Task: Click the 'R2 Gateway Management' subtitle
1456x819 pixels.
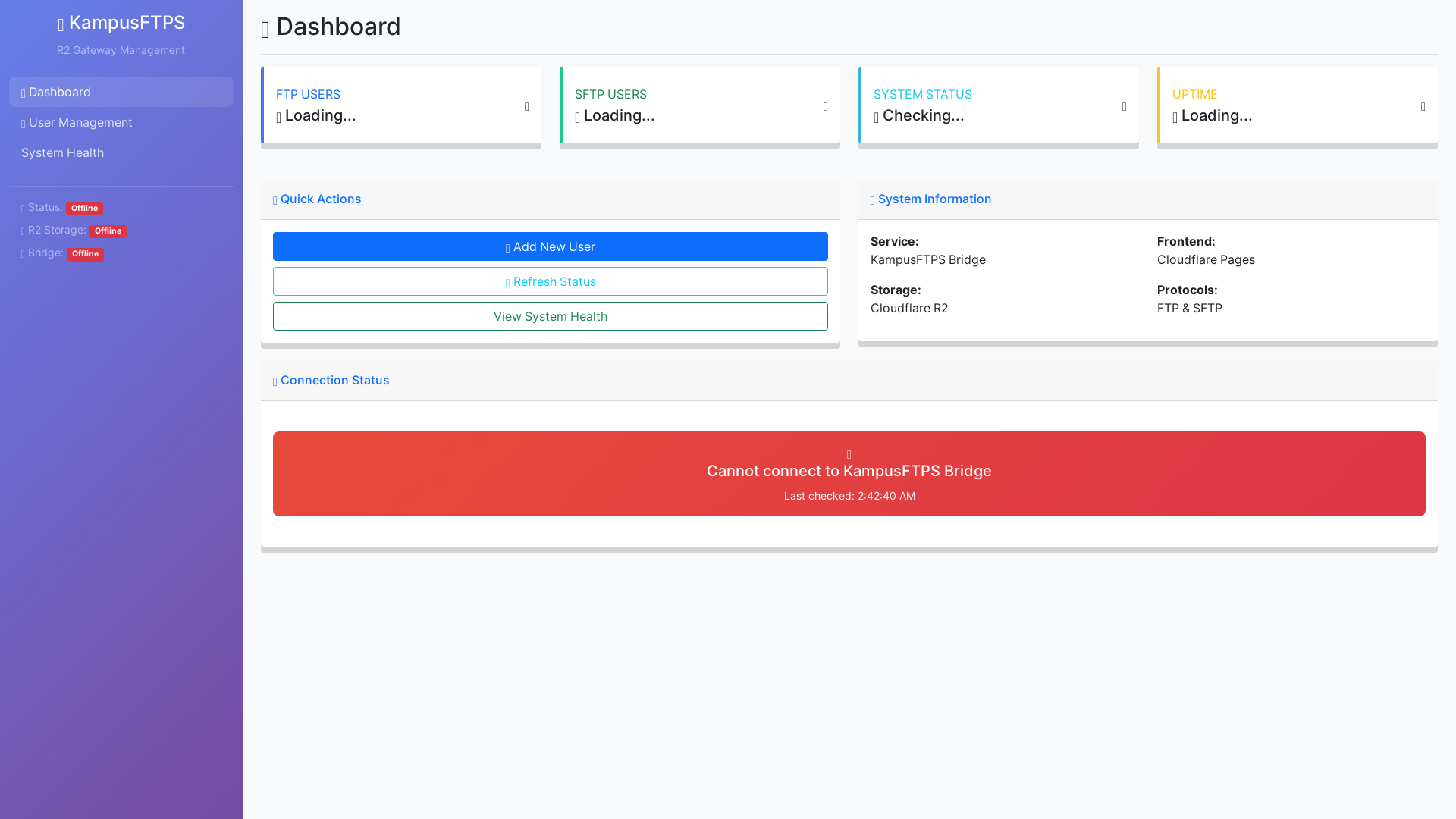Action: pyautogui.click(x=121, y=50)
